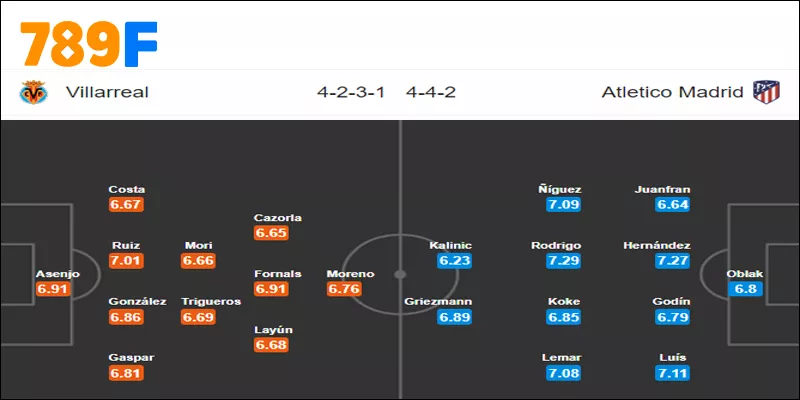This screenshot has height=400, width=800.
Task: Select Villarreal's 4-2-3-1 formation label
Action: click(355, 93)
